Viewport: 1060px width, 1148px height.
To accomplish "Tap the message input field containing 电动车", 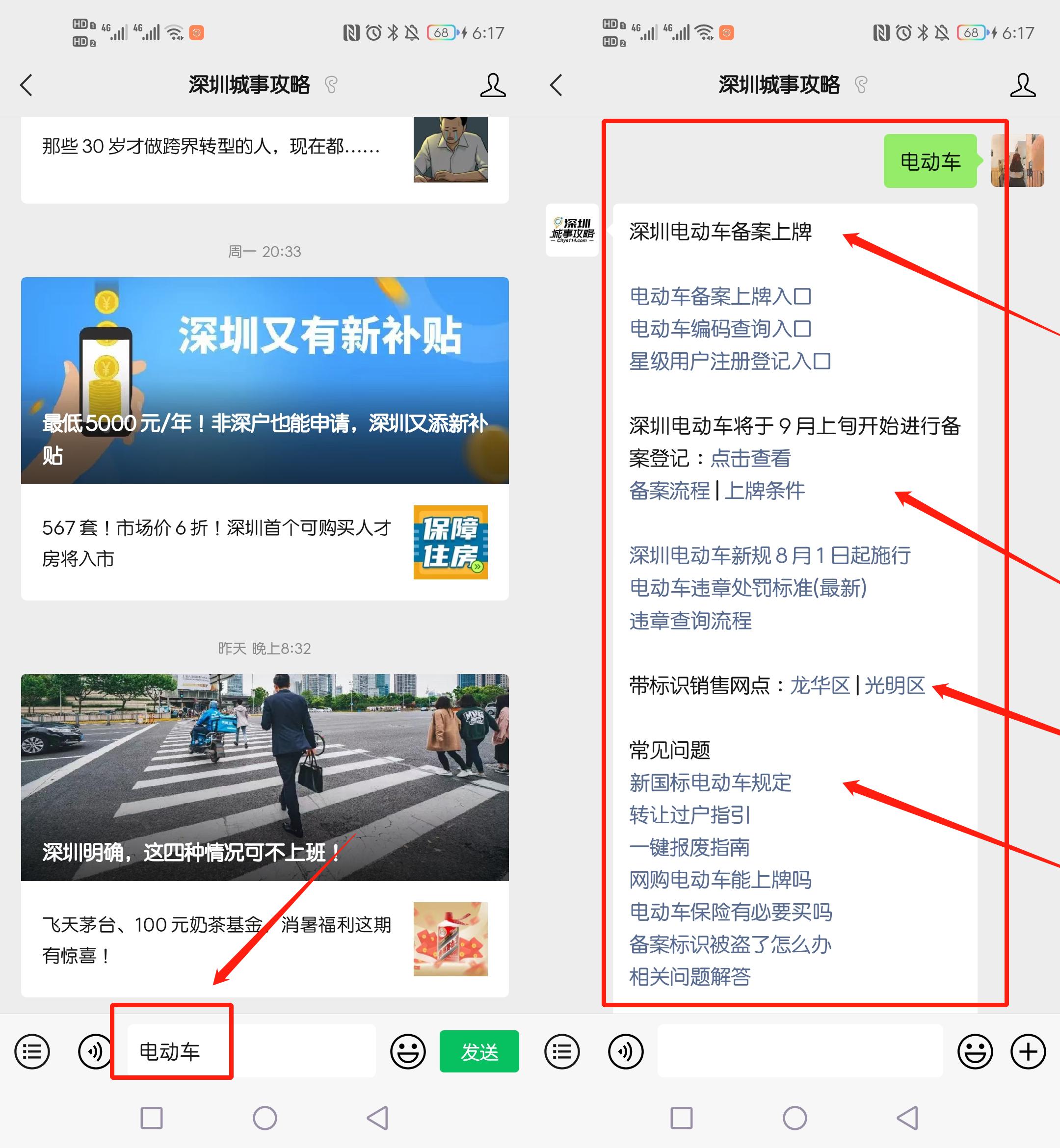I will coord(170,1051).
